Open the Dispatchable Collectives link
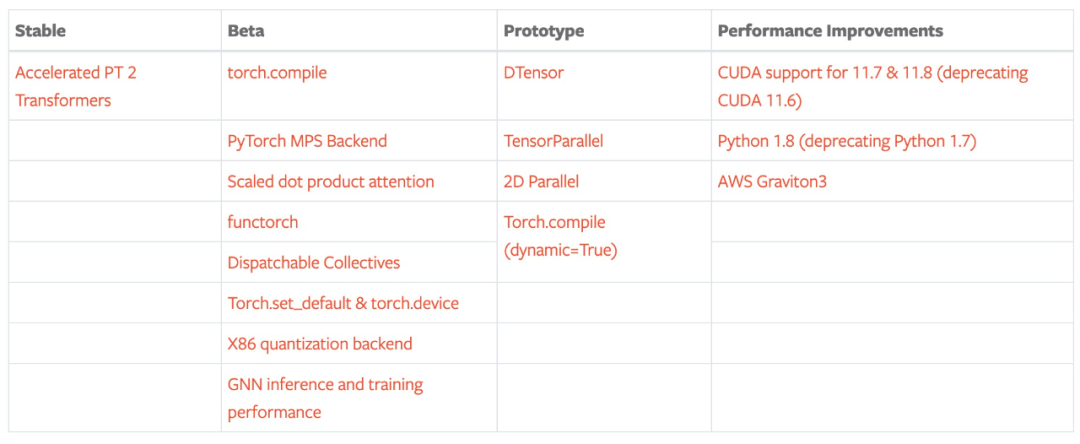 pyautogui.click(x=313, y=263)
